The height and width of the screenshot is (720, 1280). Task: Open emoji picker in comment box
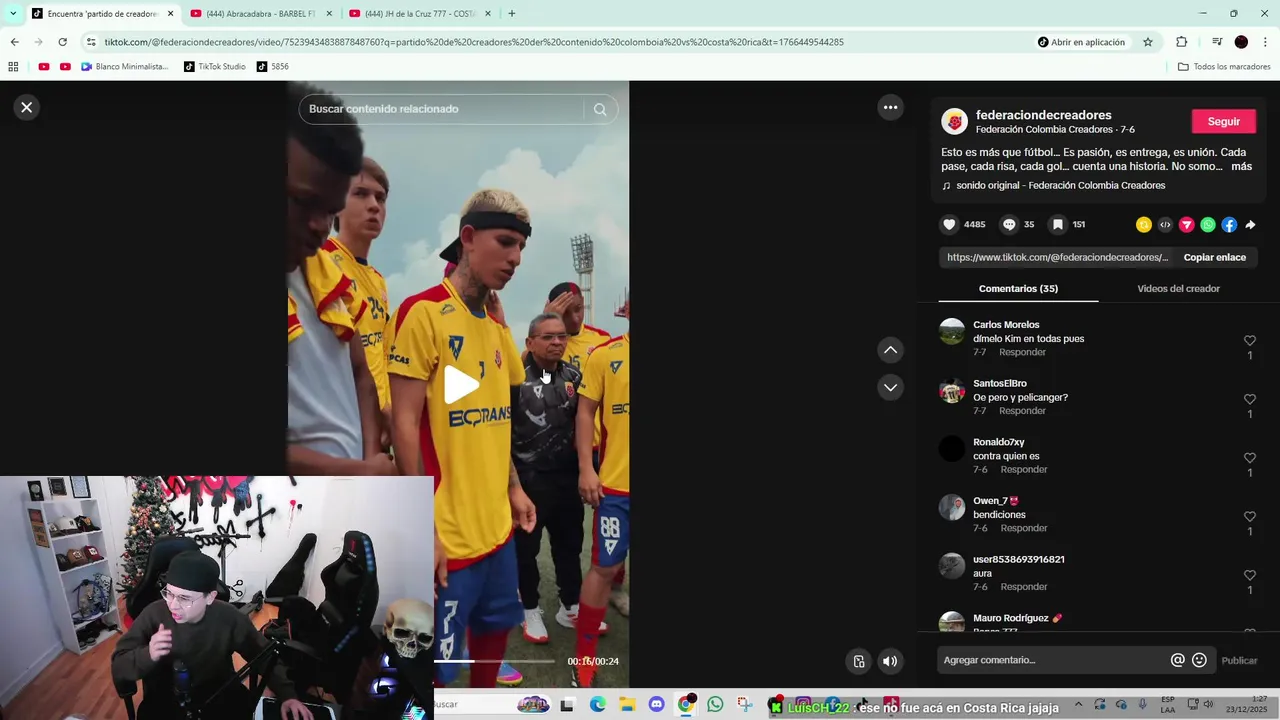pyautogui.click(x=1199, y=660)
